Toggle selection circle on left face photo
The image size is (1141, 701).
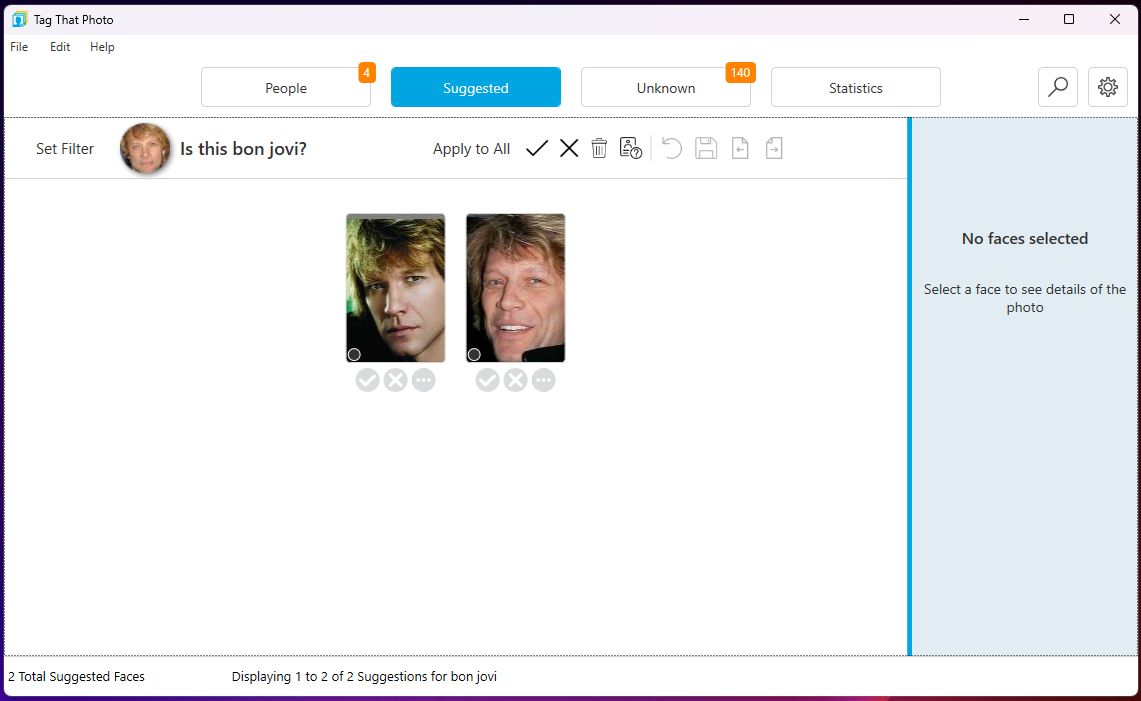pyautogui.click(x=354, y=354)
